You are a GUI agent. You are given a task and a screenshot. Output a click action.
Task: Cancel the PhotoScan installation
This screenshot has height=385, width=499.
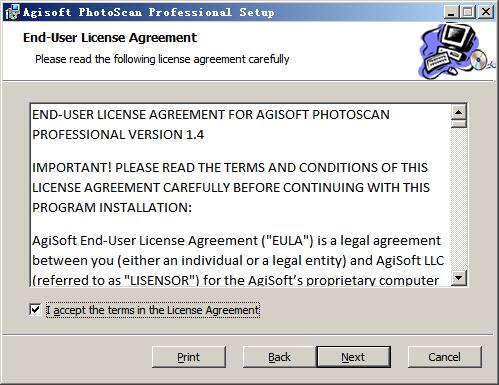coord(445,357)
